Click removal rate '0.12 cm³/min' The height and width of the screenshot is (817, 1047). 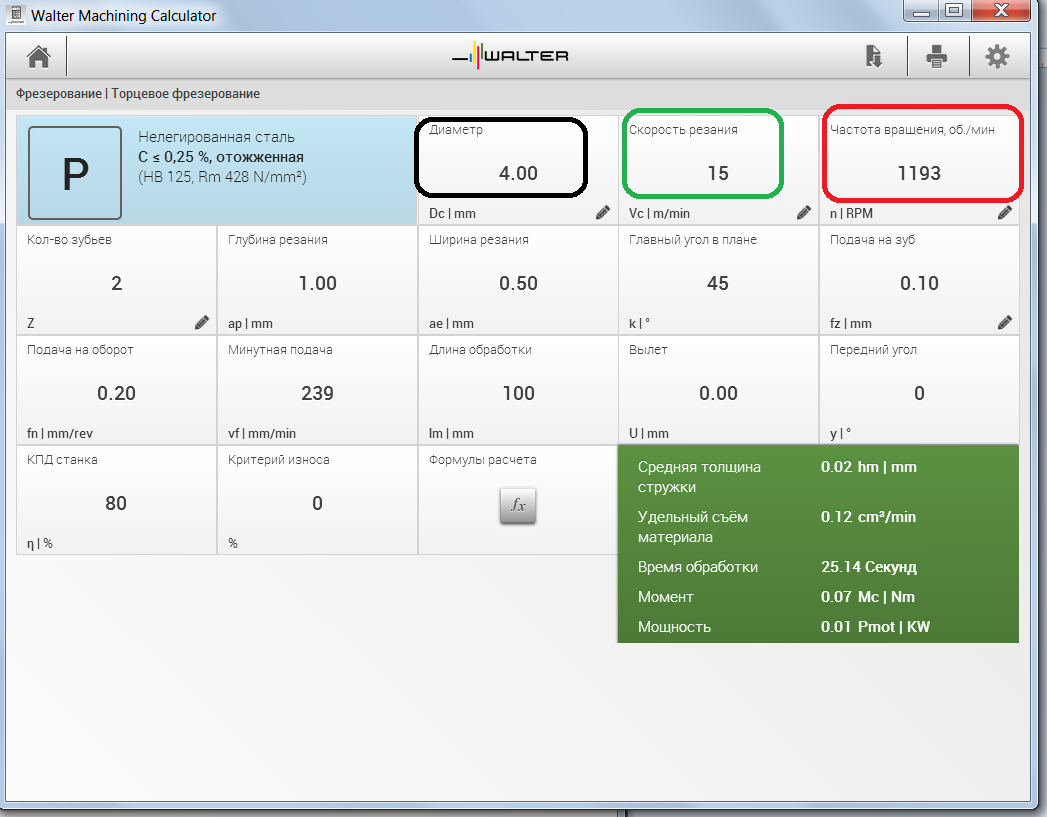tap(868, 517)
